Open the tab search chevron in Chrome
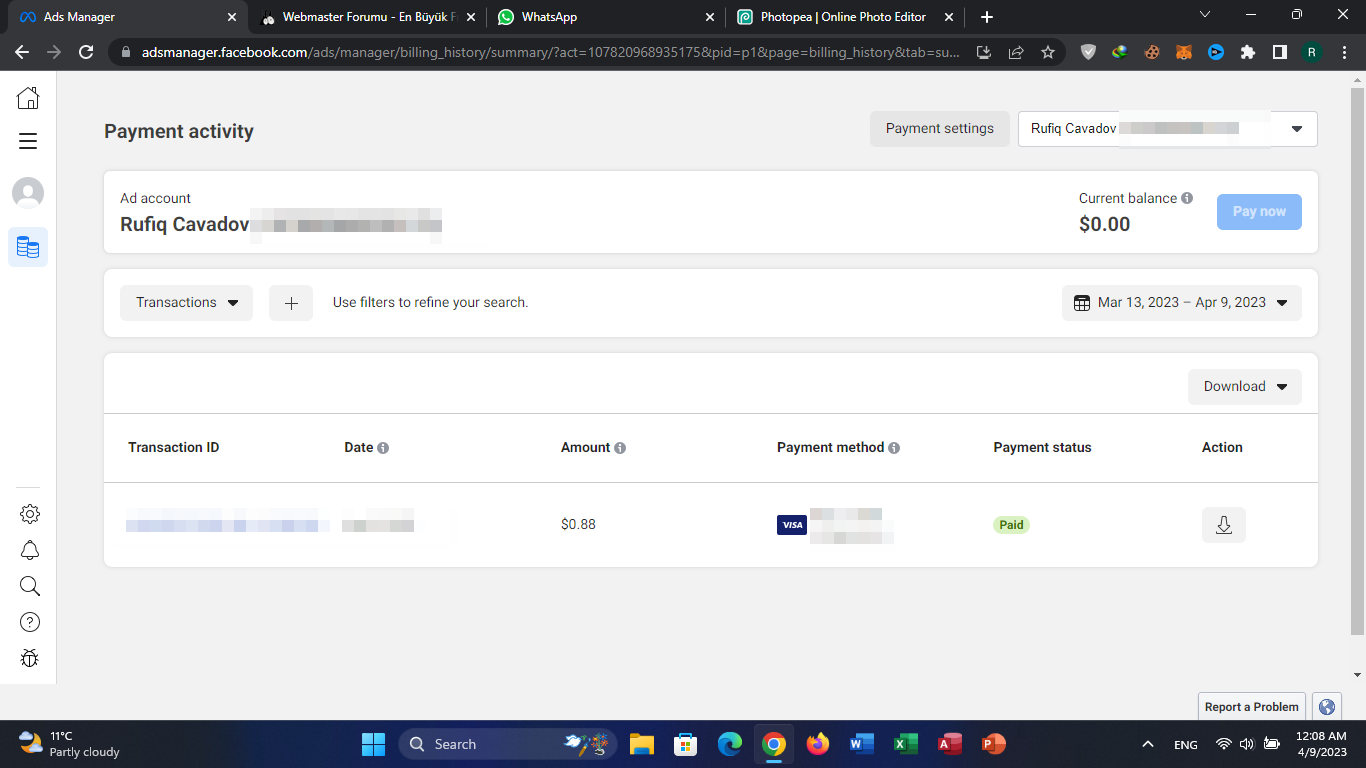This screenshot has height=768, width=1366. click(1205, 15)
